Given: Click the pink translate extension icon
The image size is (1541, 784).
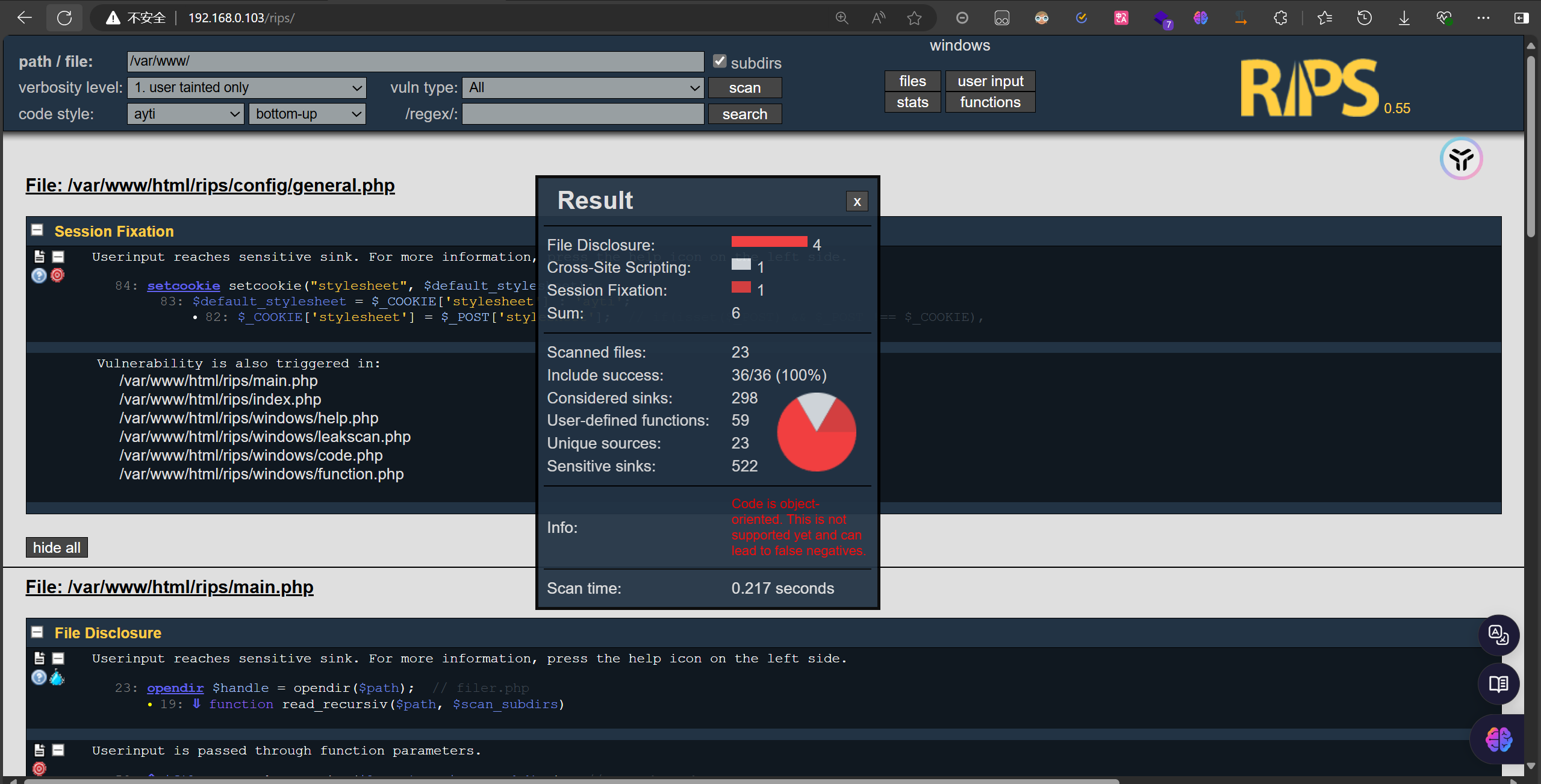Looking at the screenshot, I should (x=1121, y=18).
